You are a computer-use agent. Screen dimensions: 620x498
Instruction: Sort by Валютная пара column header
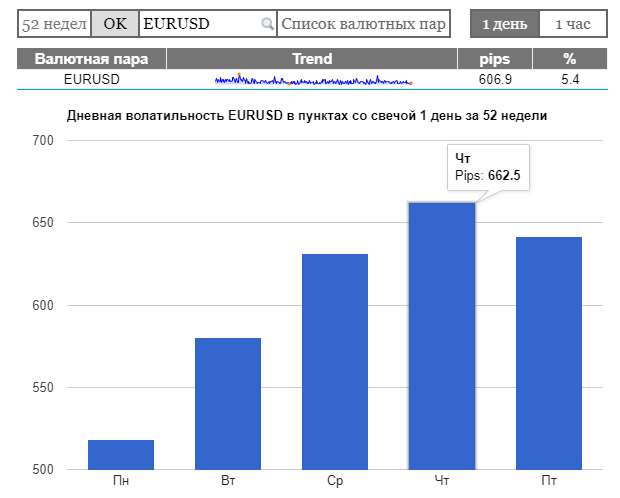(x=91, y=59)
